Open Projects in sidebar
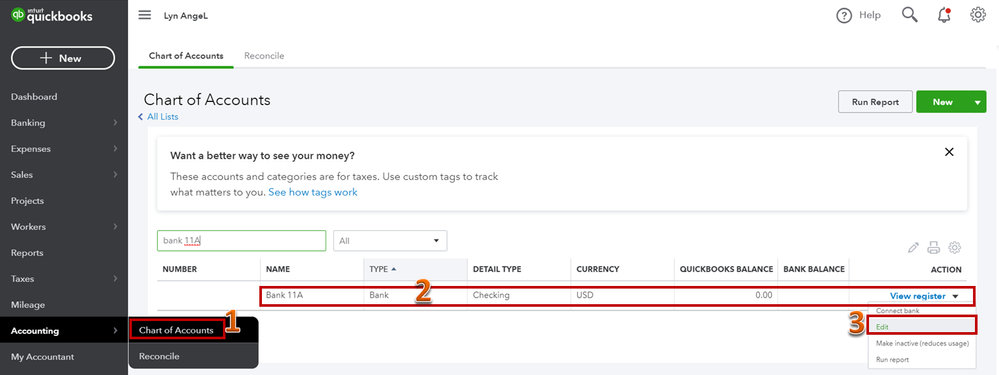 pos(27,201)
